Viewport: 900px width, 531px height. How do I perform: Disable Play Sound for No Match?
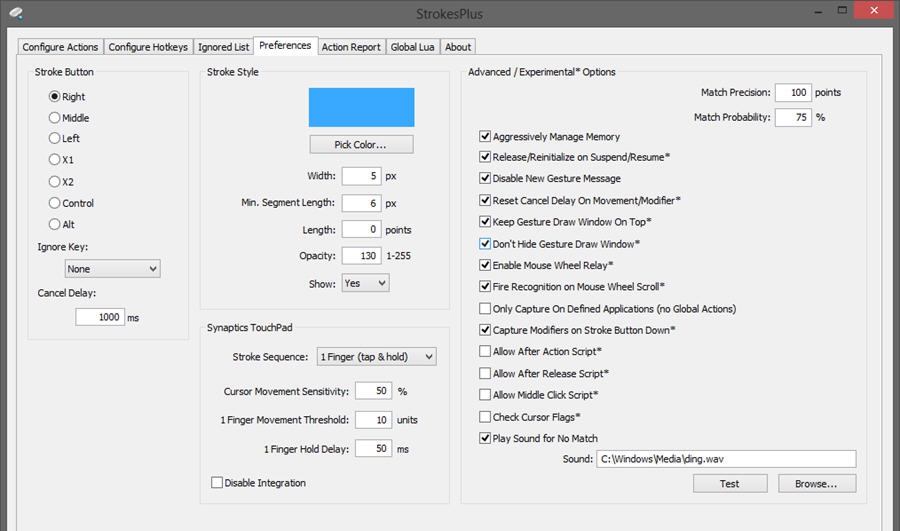[x=486, y=438]
